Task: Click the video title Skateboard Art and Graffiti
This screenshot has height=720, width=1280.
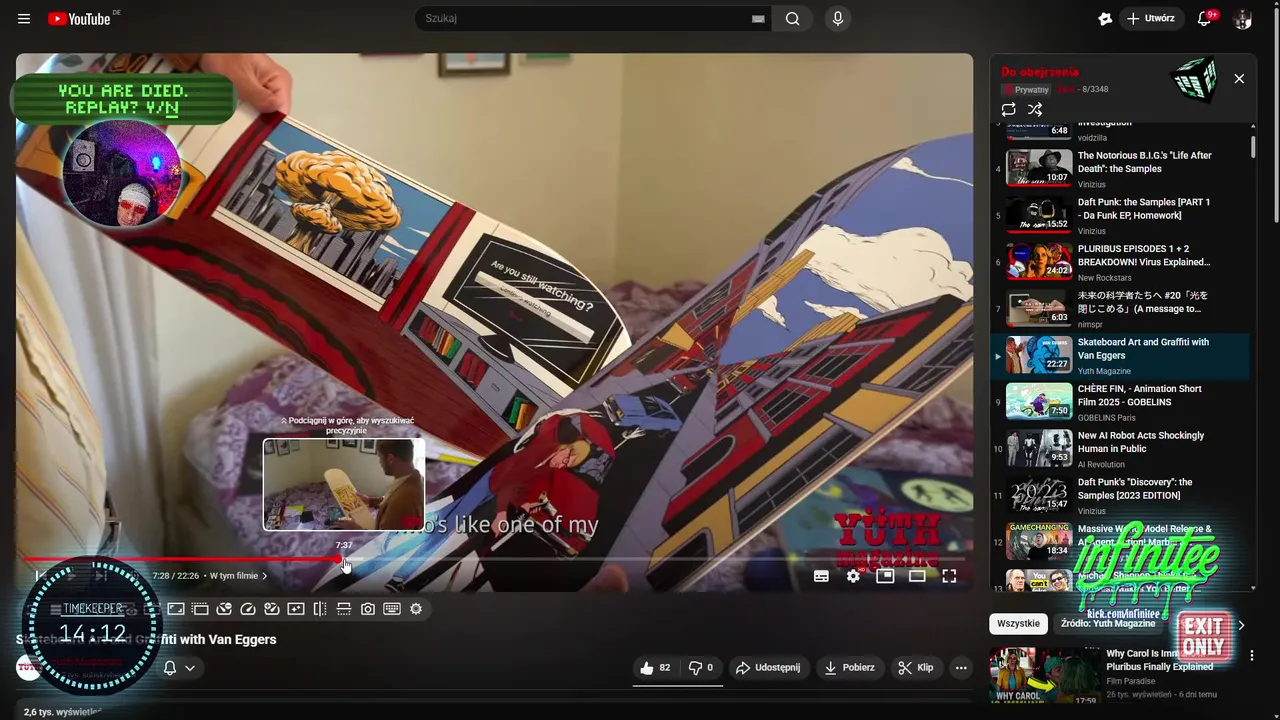Action: coord(146,639)
